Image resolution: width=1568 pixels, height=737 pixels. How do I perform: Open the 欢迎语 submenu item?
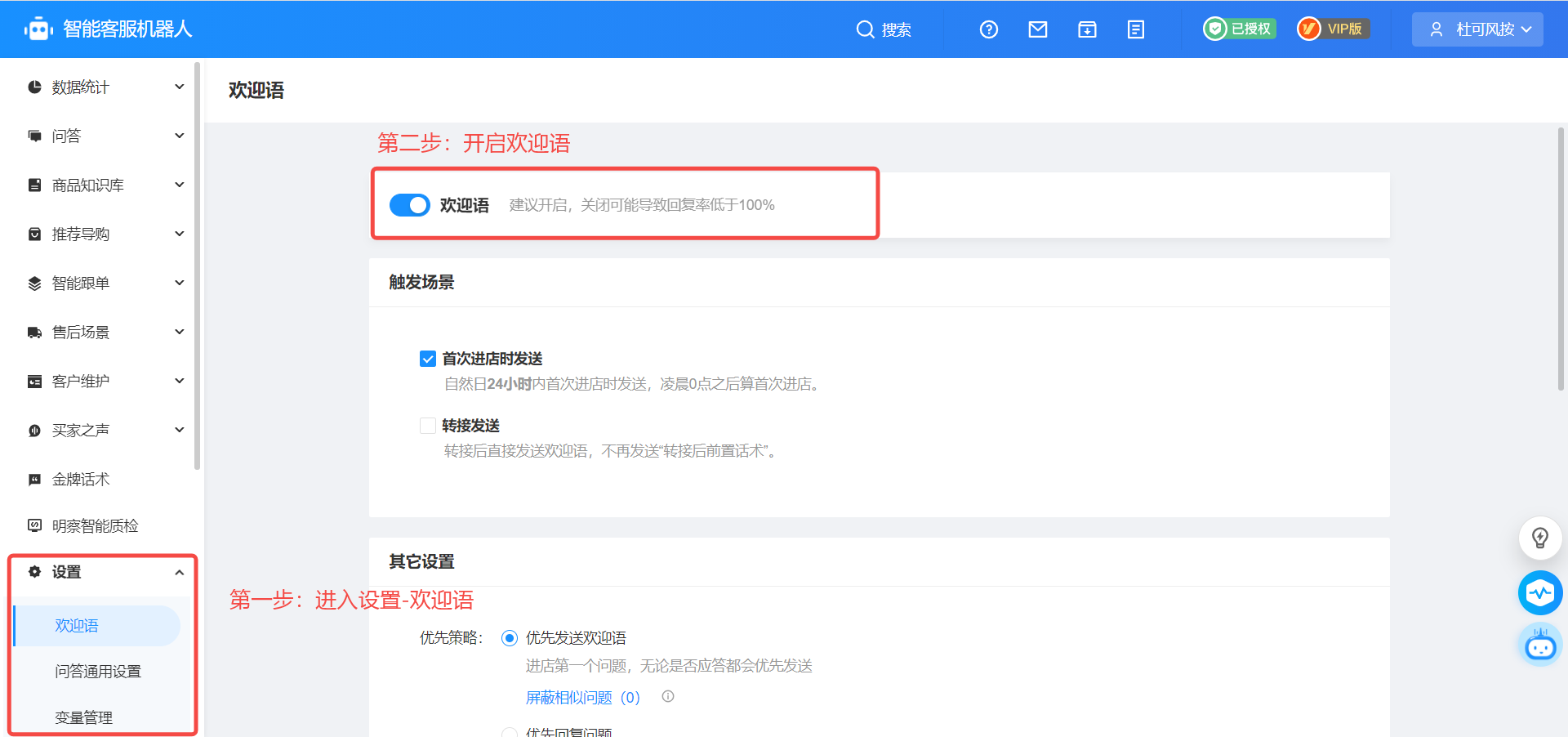pos(97,626)
